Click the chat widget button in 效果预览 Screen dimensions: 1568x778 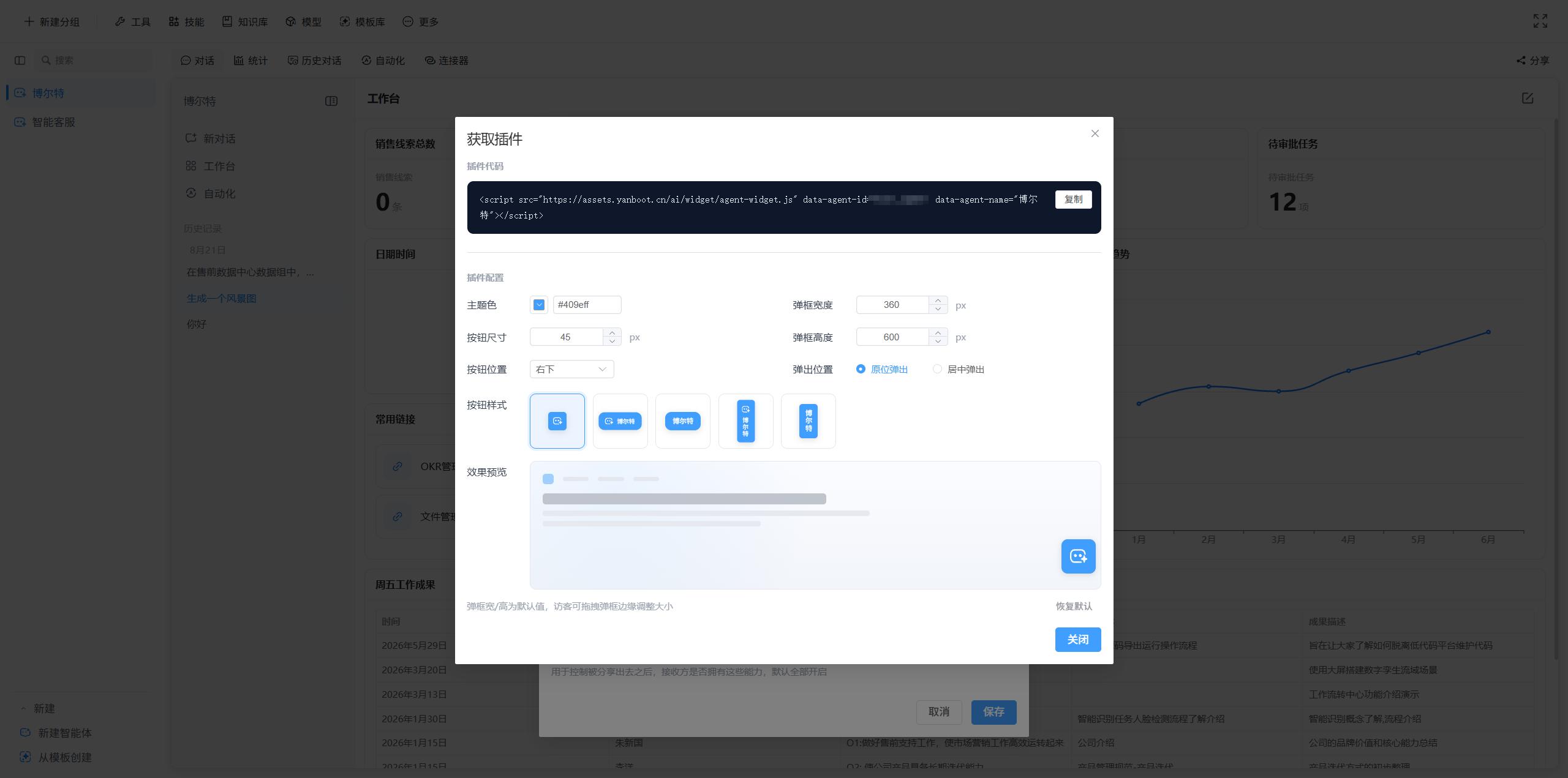(x=1078, y=556)
